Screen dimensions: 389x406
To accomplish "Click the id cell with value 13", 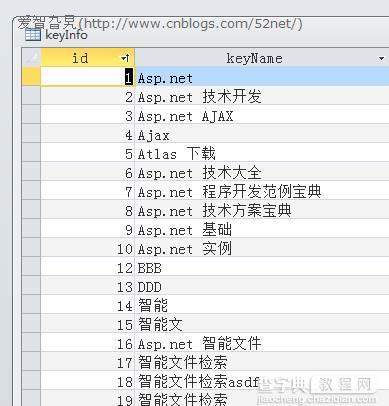I will (x=88, y=286).
